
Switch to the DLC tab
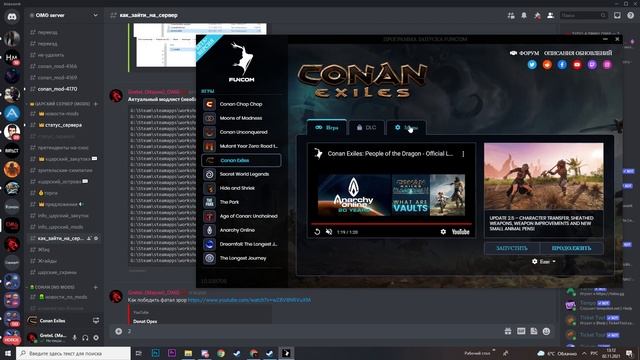coord(366,128)
